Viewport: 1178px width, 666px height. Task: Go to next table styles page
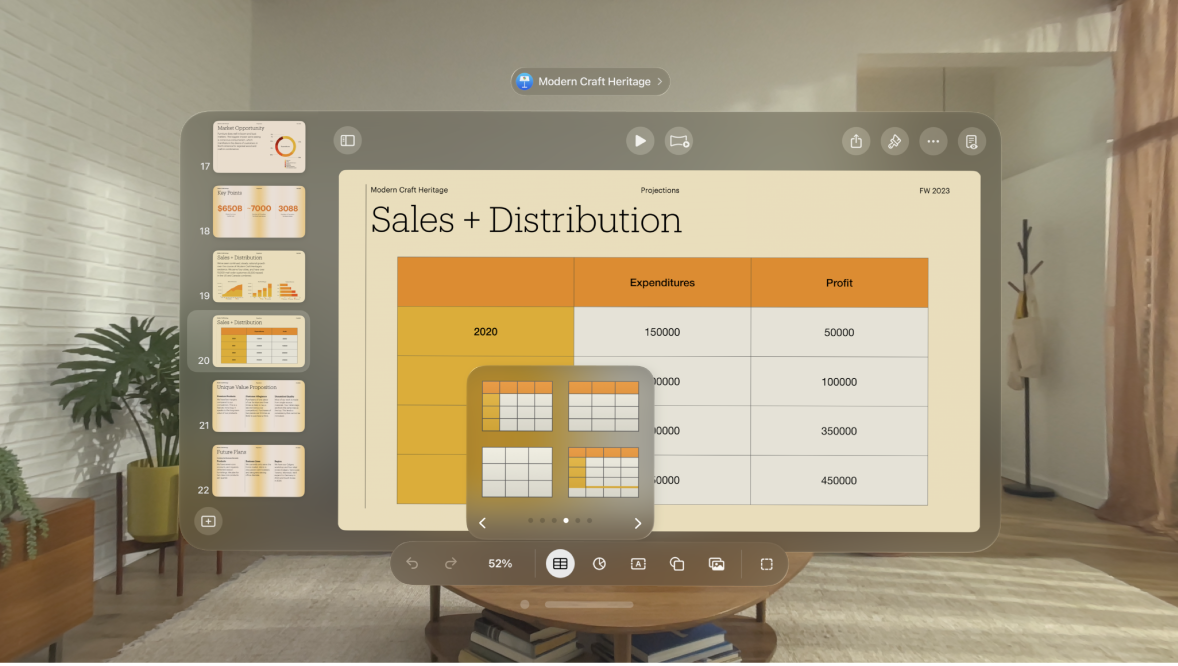pyautogui.click(x=638, y=523)
